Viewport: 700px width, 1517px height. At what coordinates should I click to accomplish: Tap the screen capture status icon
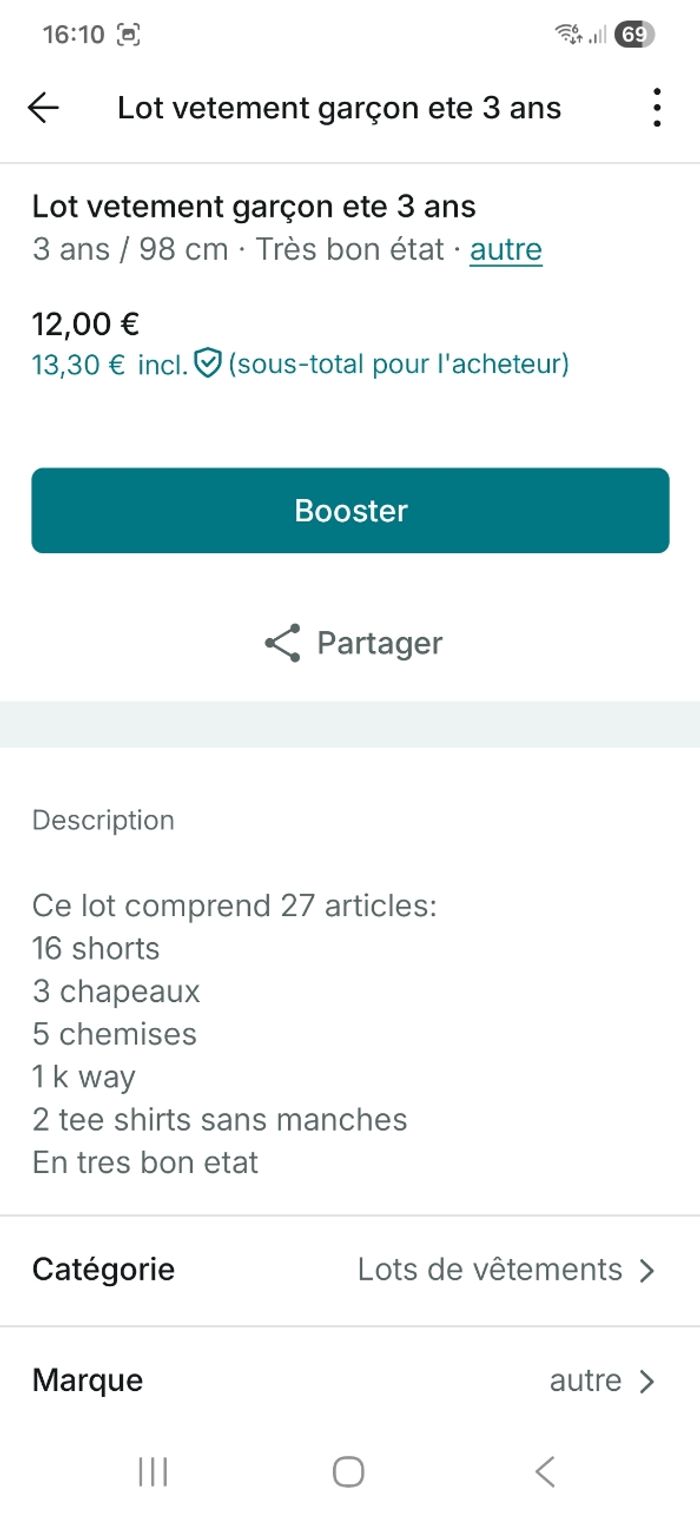[128, 35]
